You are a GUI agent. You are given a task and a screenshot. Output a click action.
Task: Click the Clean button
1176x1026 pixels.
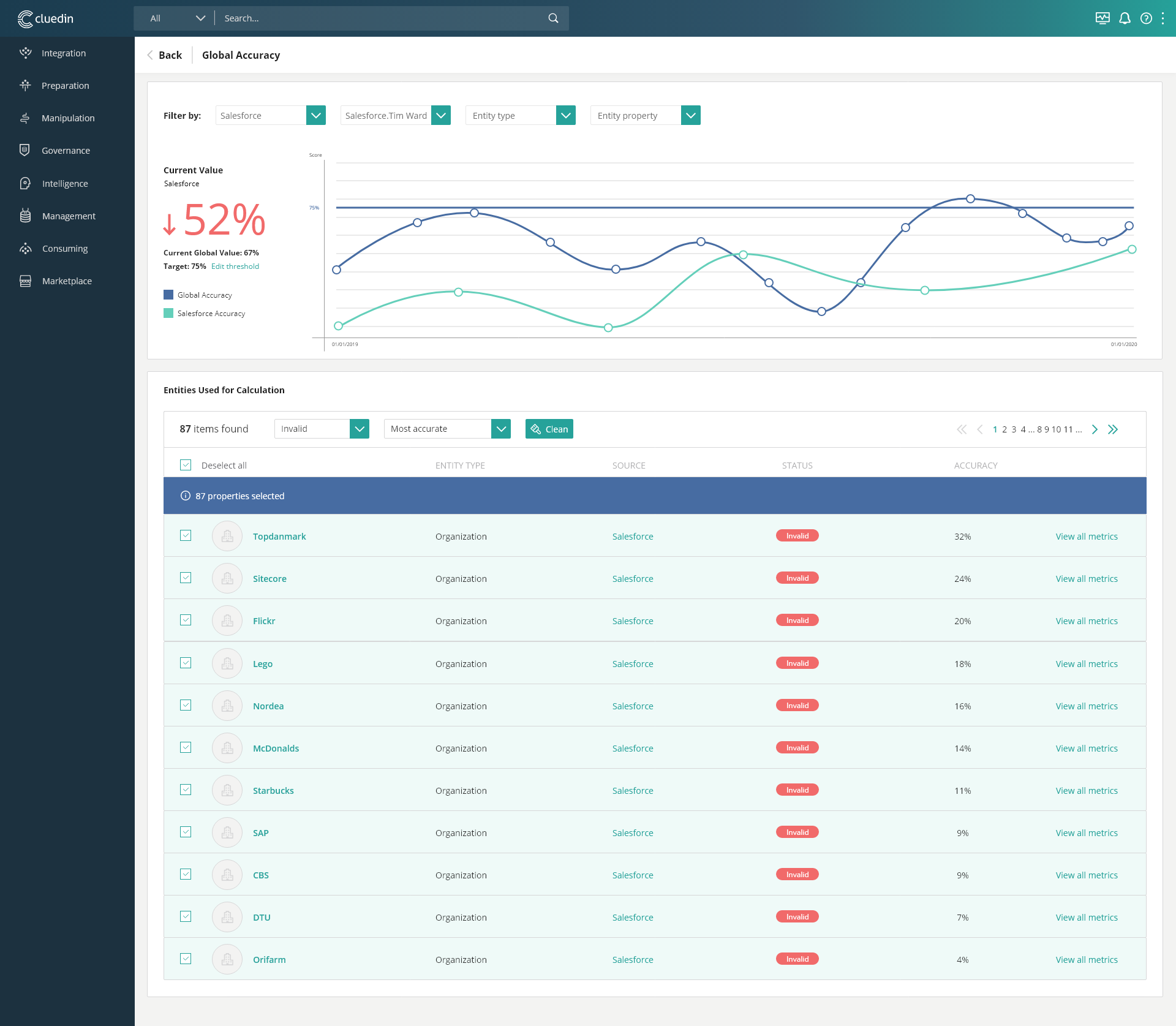coord(549,429)
